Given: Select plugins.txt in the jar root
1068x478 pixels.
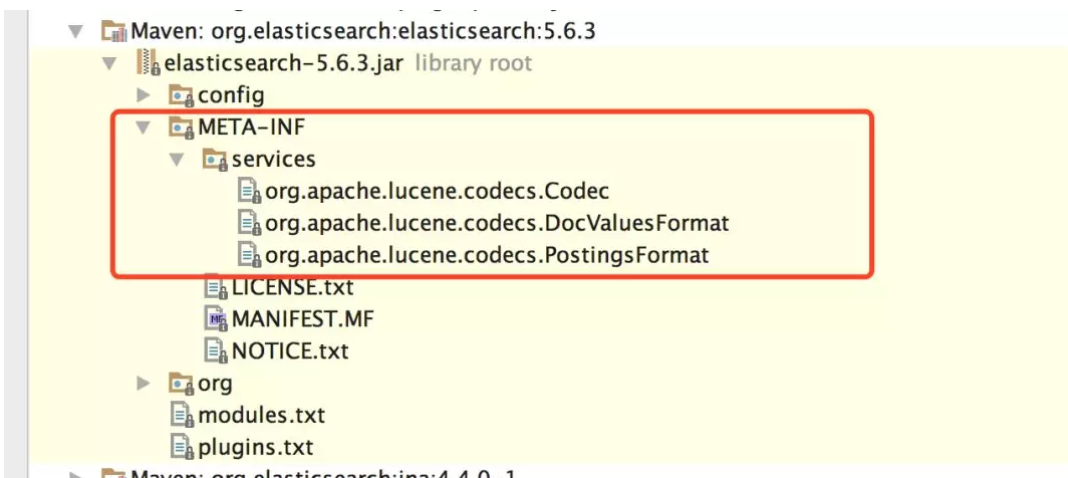Looking at the screenshot, I should tap(242, 447).
